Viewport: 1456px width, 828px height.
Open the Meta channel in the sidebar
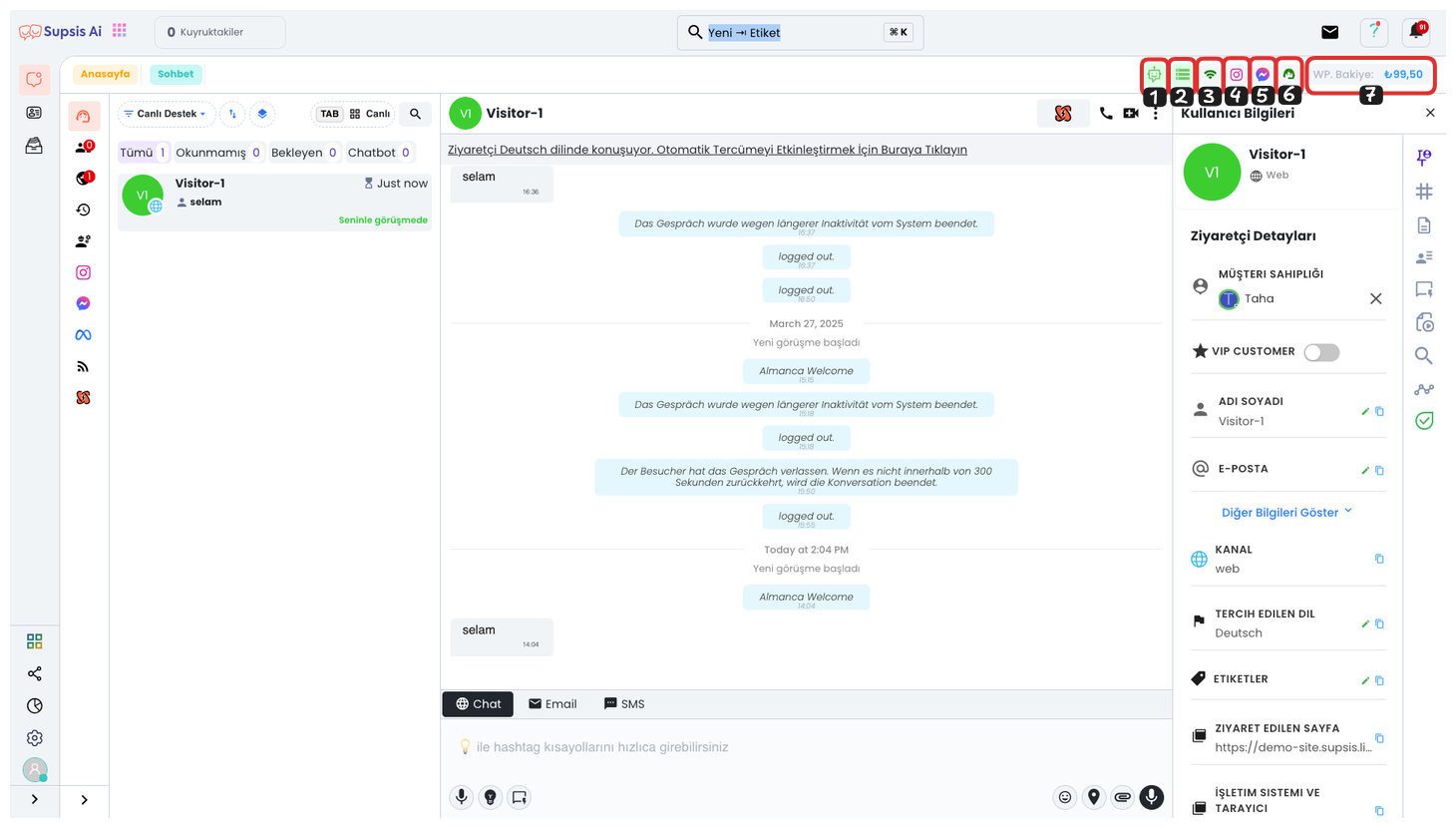84,335
